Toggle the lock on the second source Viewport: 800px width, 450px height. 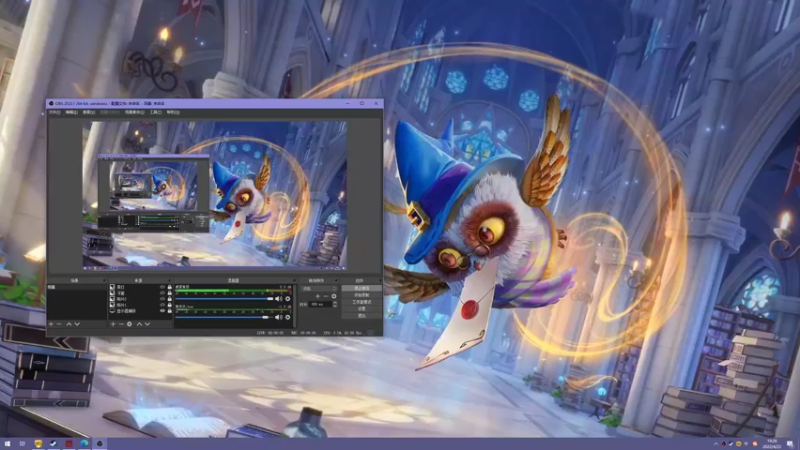169,293
